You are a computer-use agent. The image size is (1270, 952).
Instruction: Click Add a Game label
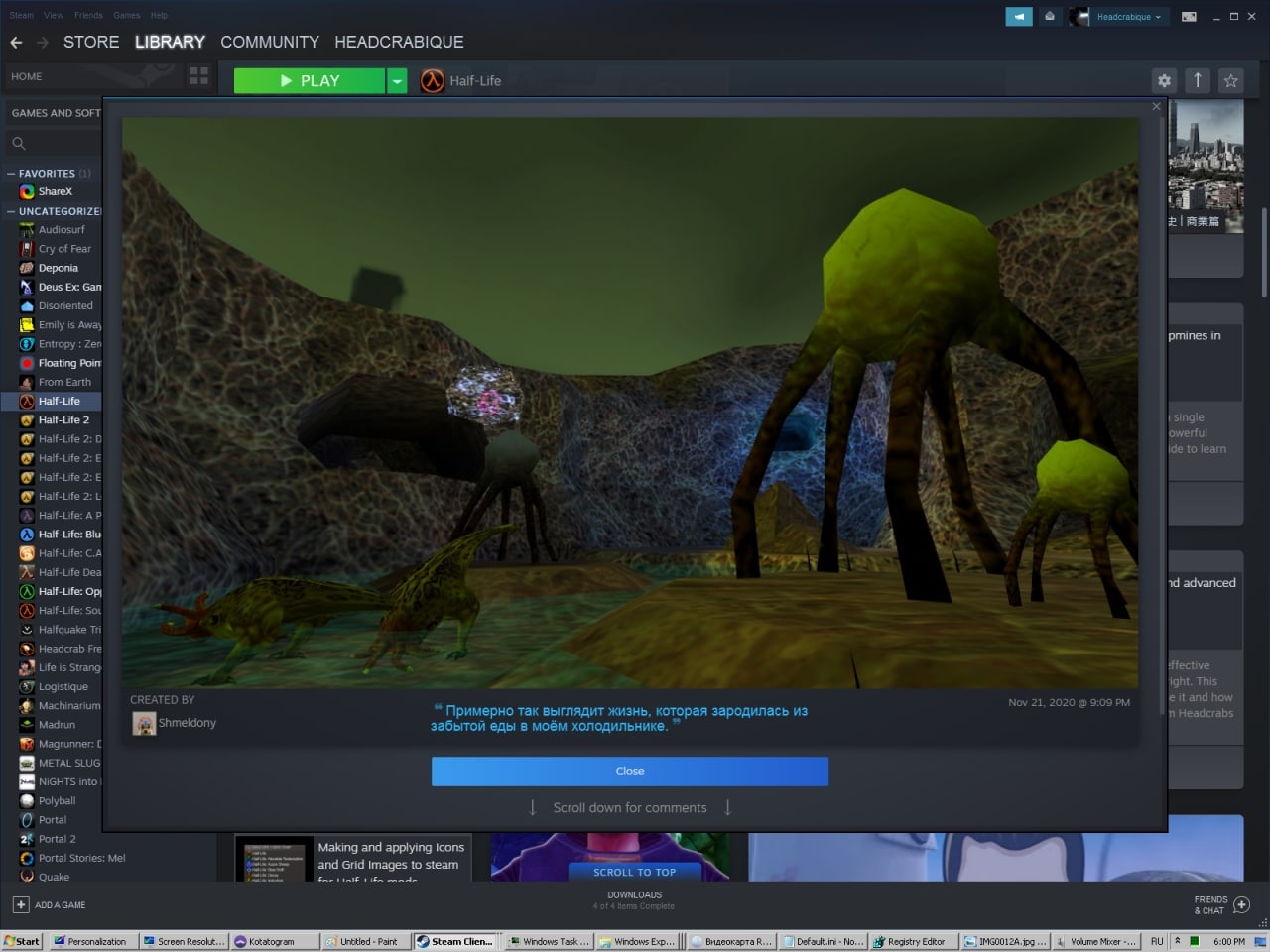[x=61, y=905]
